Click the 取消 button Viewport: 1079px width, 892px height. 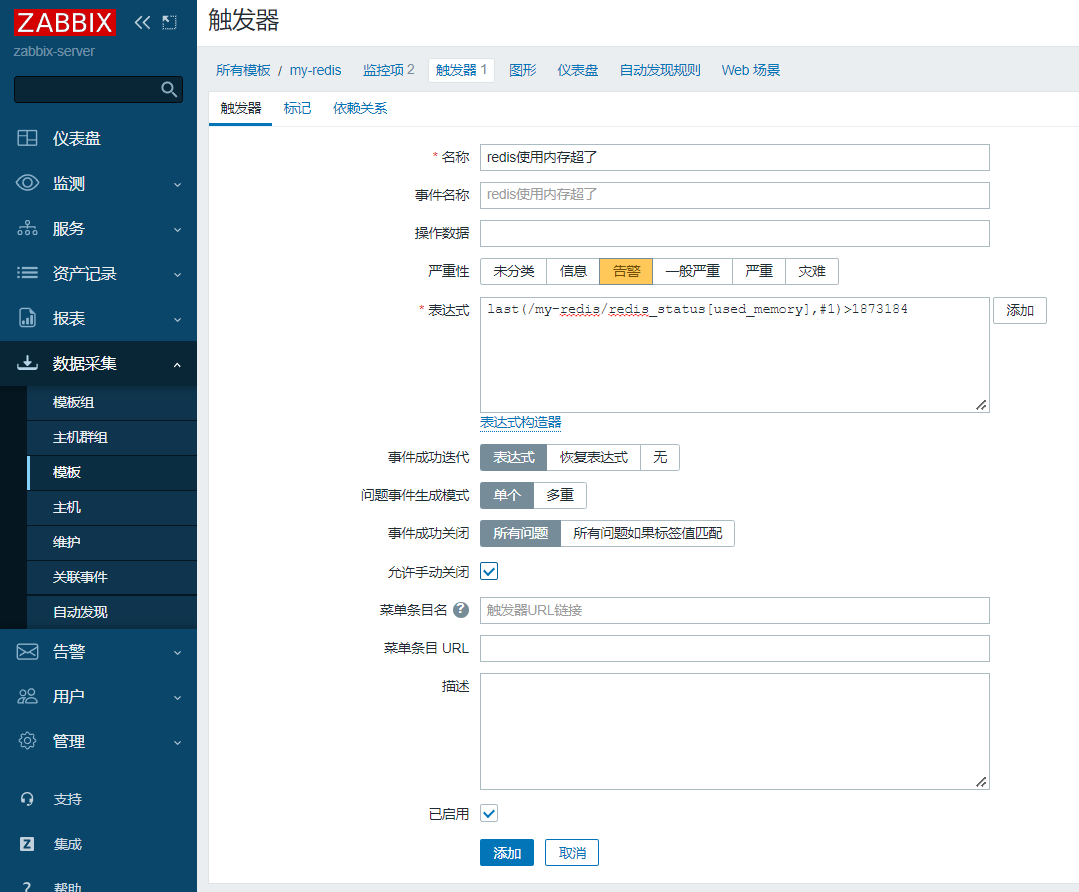click(572, 853)
